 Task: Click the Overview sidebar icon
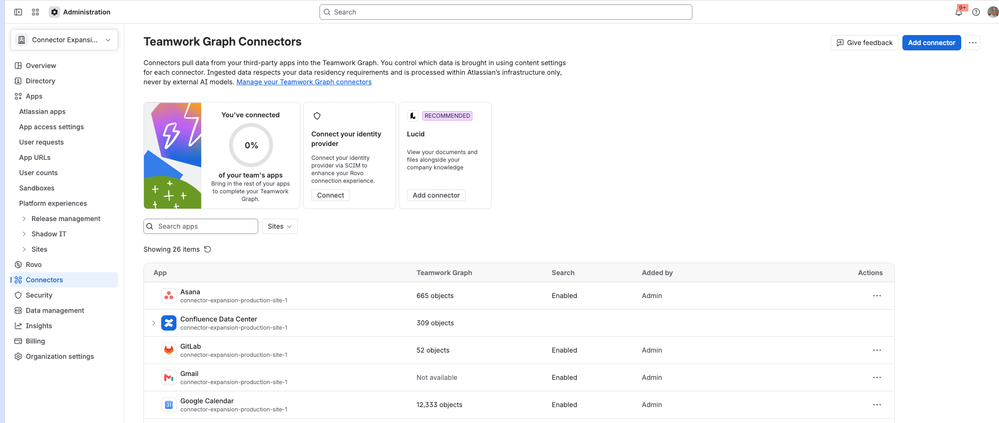click(18, 66)
